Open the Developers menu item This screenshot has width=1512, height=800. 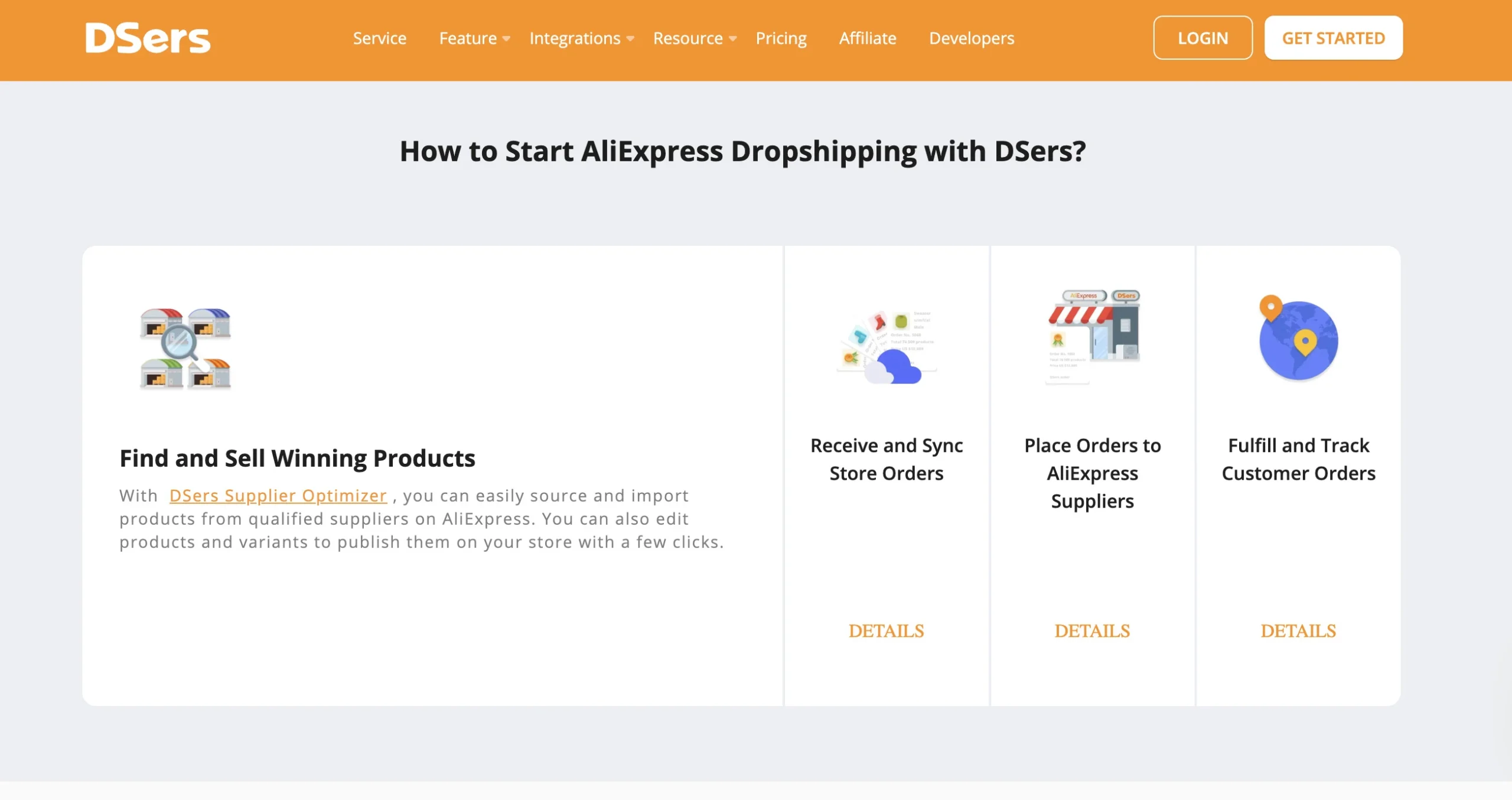tap(972, 38)
